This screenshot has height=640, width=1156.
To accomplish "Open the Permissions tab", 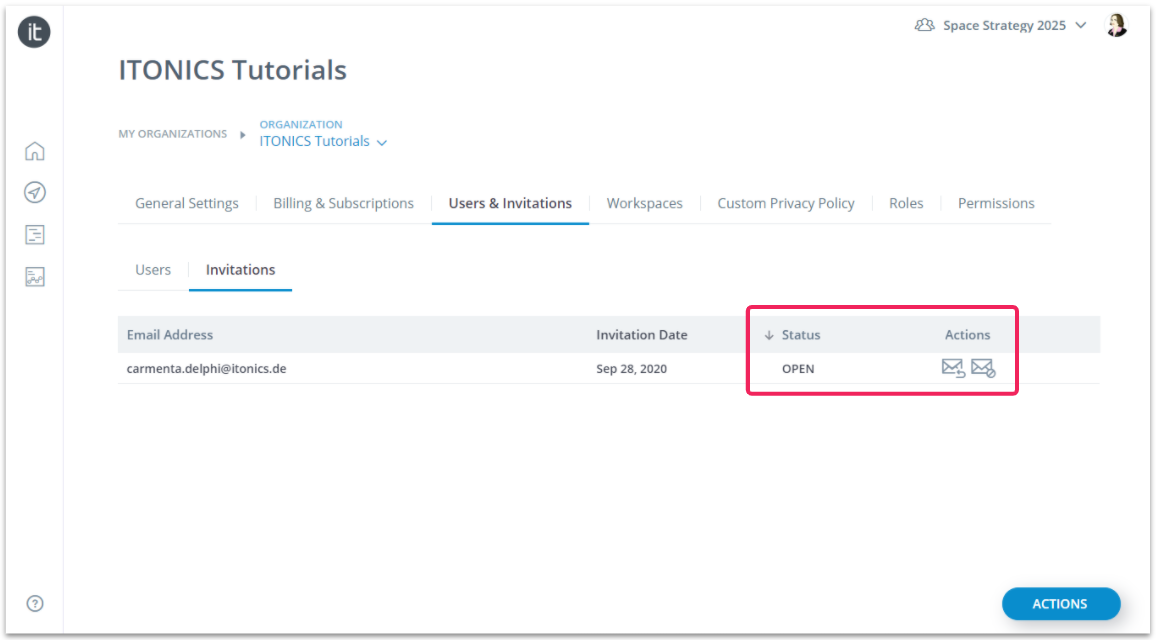I will (x=996, y=204).
